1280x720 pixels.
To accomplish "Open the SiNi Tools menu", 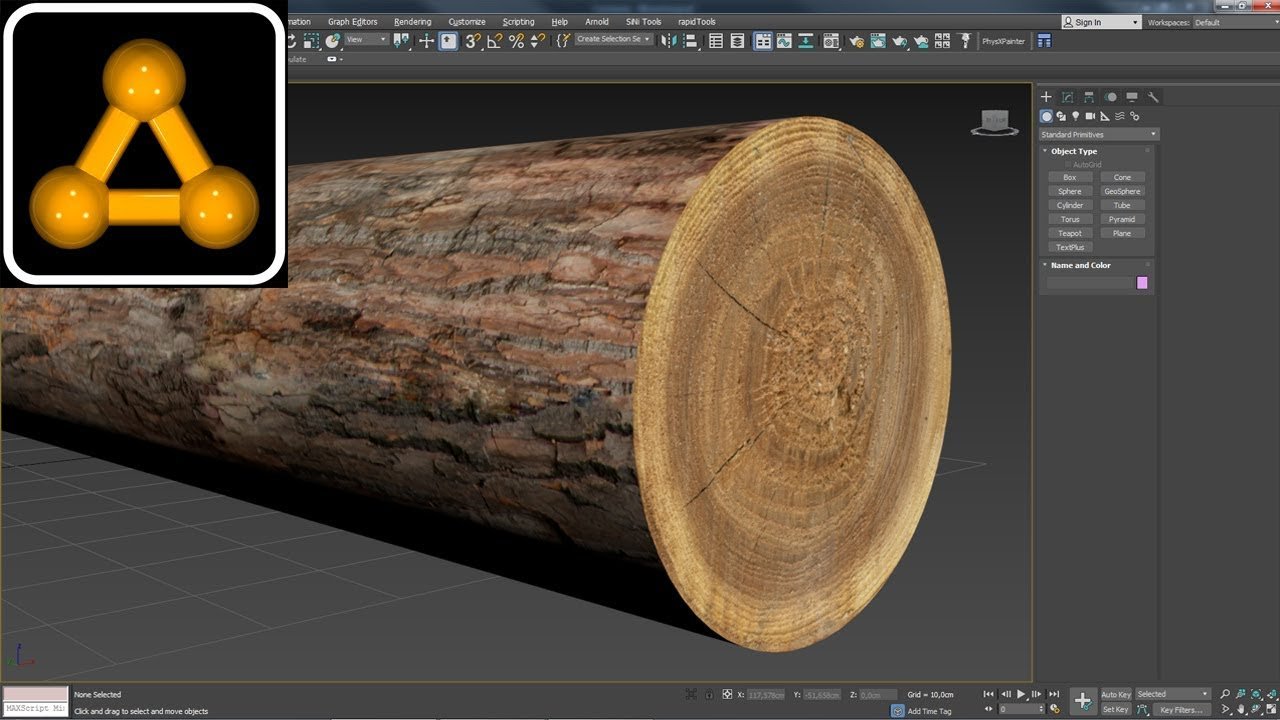I will pos(644,22).
